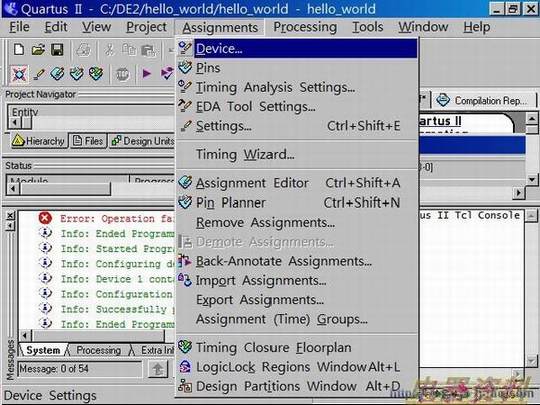
Task: Click the Save diskette toolbar icon
Action: (57, 50)
